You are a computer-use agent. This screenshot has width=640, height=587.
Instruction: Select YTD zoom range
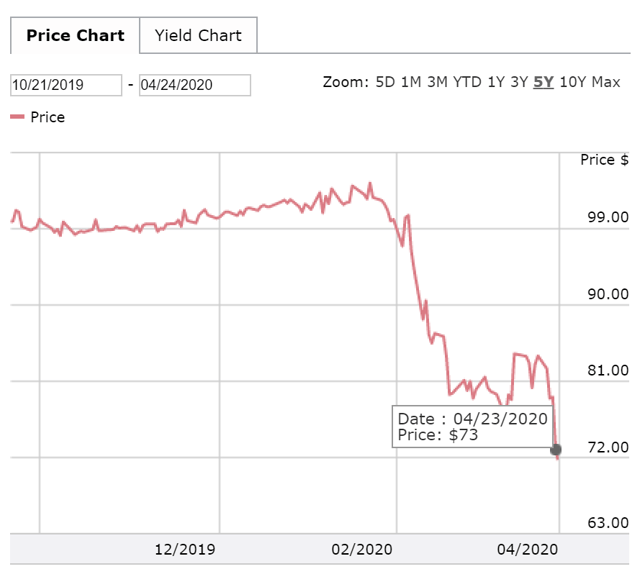pyautogui.click(x=467, y=82)
